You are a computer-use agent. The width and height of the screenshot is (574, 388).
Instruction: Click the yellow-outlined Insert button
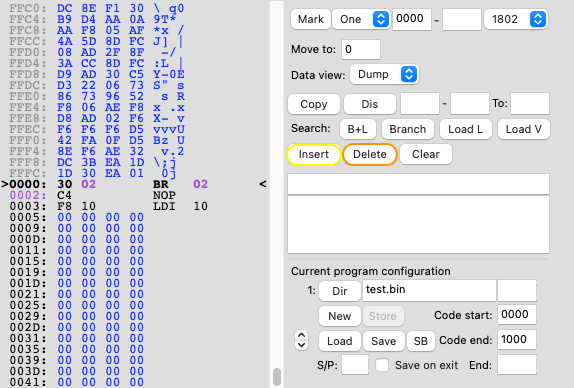coord(314,154)
